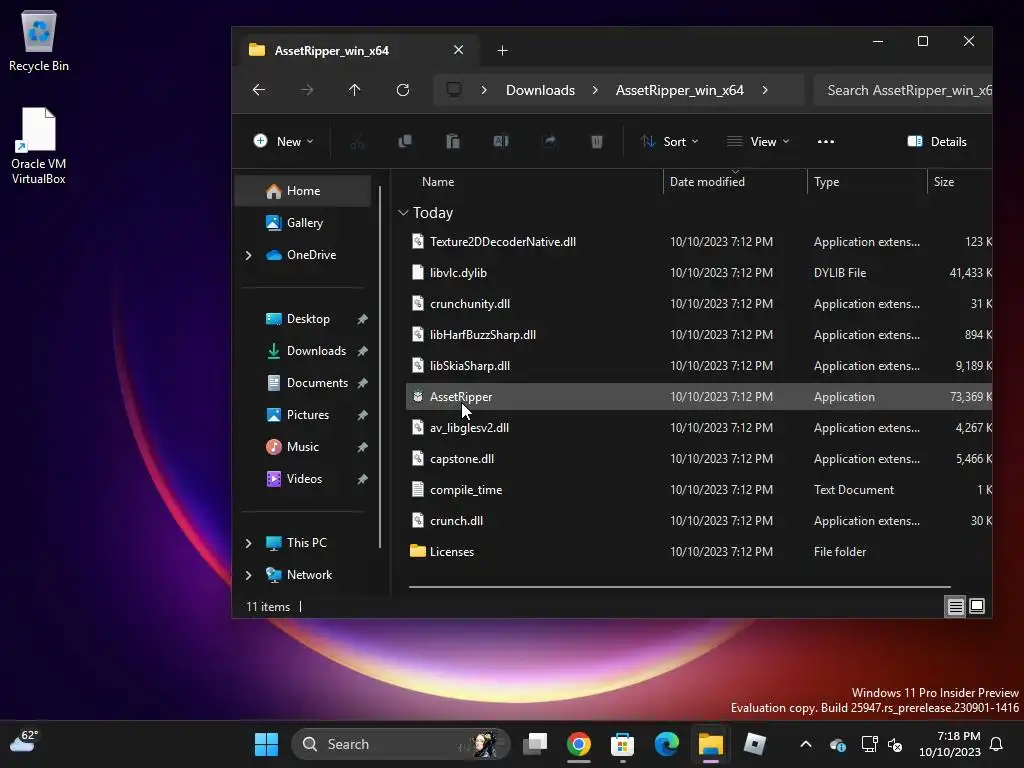Click the Rename toolbar icon
This screenshot has width=1024, height=768.
coord(501,141)
